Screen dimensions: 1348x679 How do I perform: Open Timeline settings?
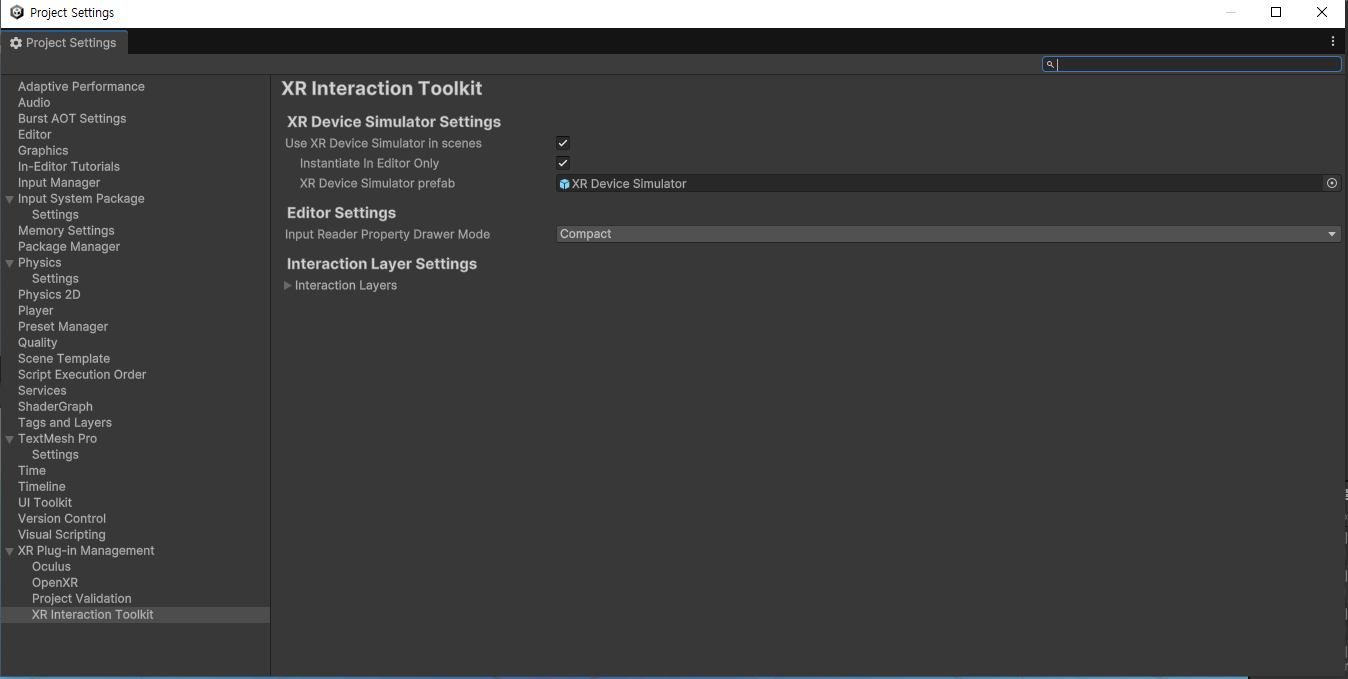coord(42,487)
